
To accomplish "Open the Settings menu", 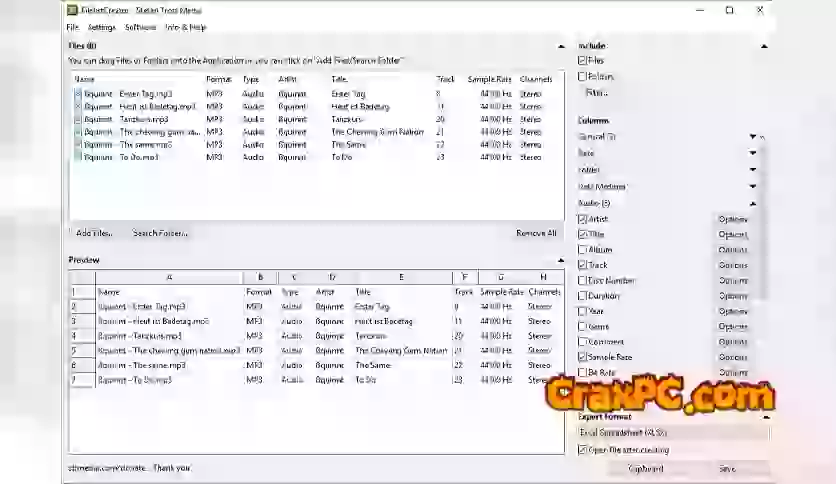I will pos(101,27).
